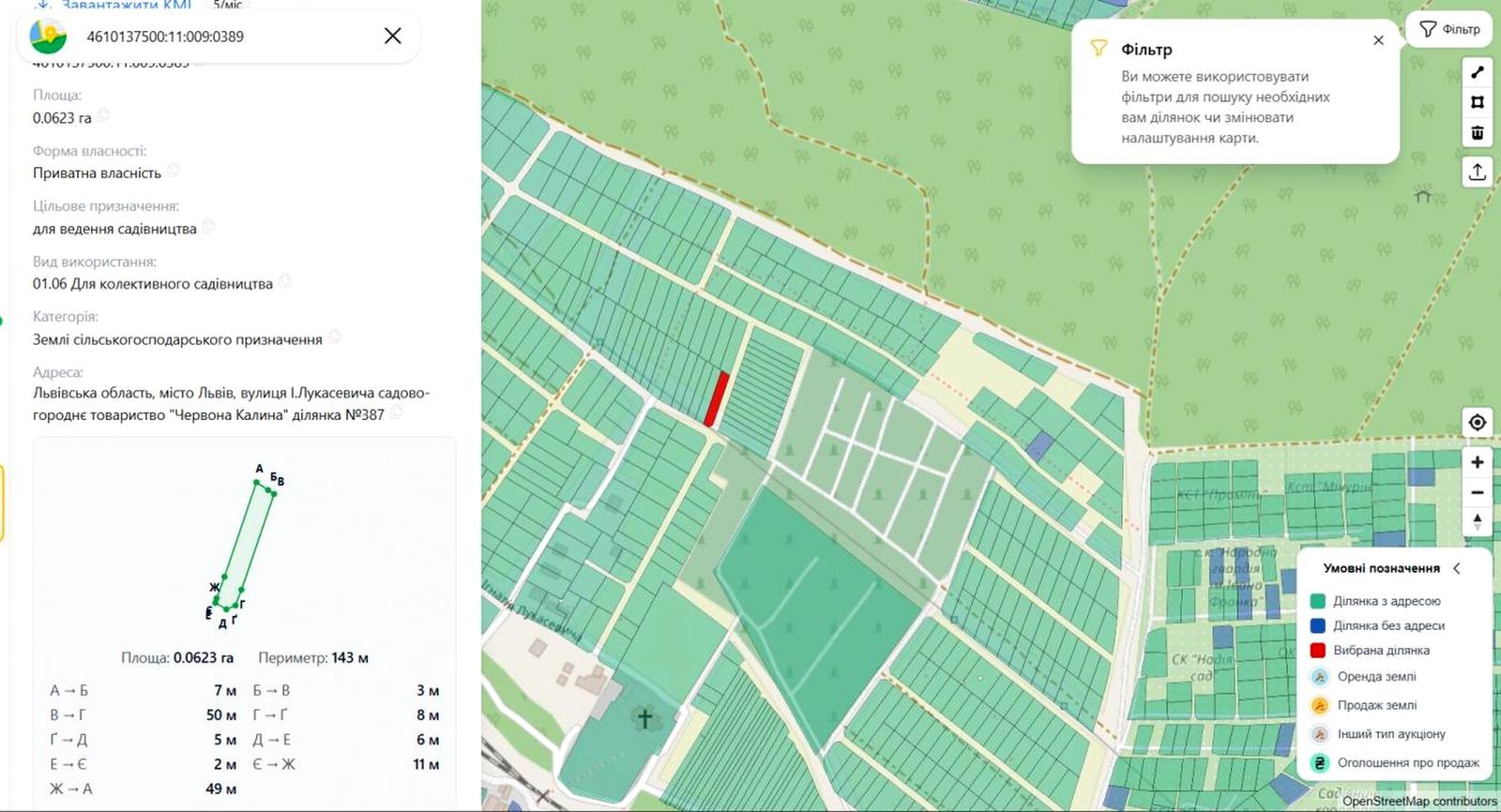Click the share/export upload icon
The height and width of the screenshot is (812, 1501).
tap(1477, 172)
